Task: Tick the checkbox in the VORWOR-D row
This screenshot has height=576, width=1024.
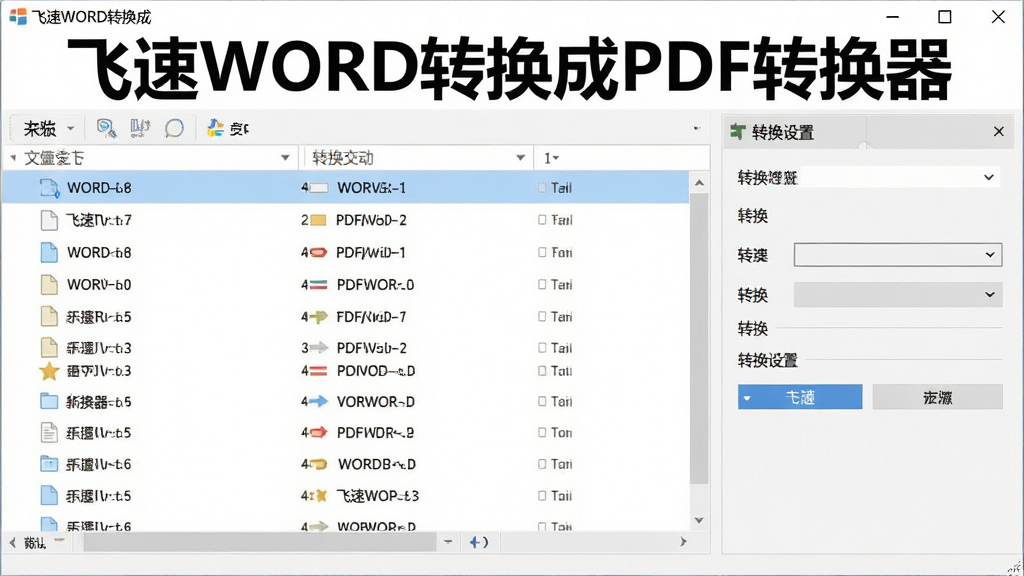Action: (x=542, y=401)
